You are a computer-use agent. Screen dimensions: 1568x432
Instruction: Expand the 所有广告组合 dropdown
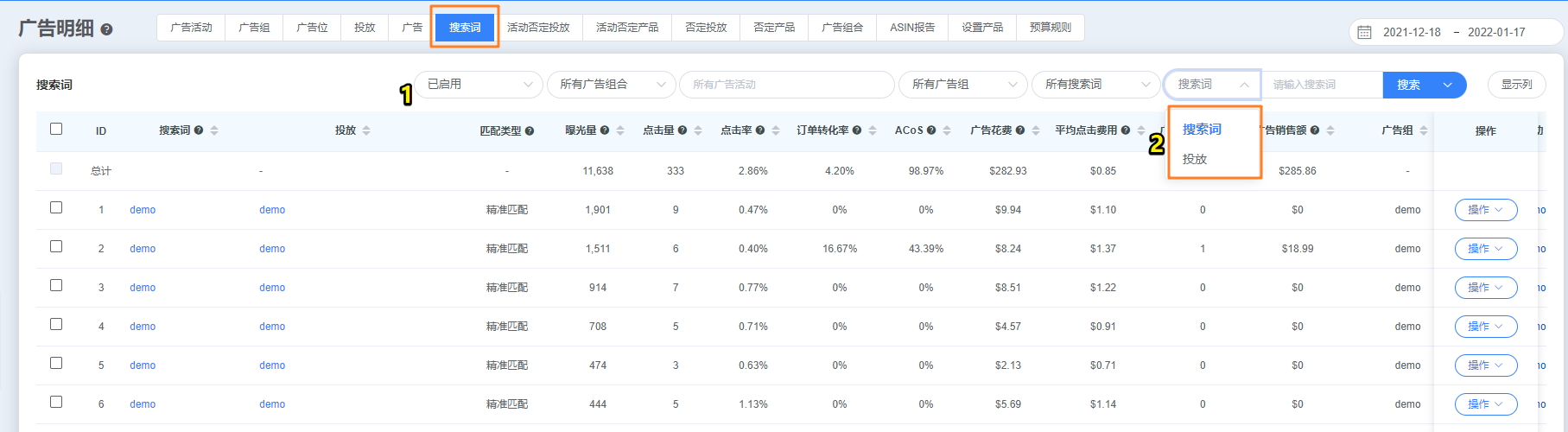click(x=611, y=85)
